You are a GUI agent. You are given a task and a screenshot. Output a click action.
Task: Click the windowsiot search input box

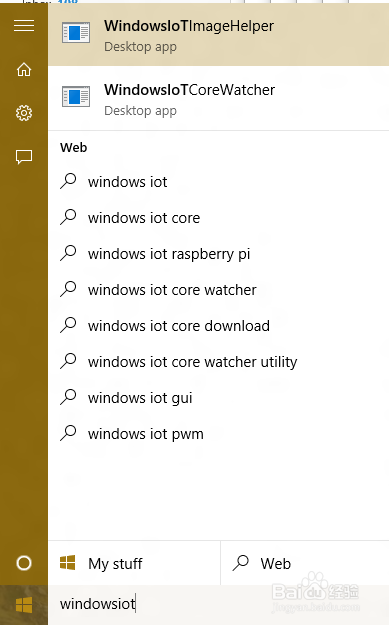click(218, 604)
